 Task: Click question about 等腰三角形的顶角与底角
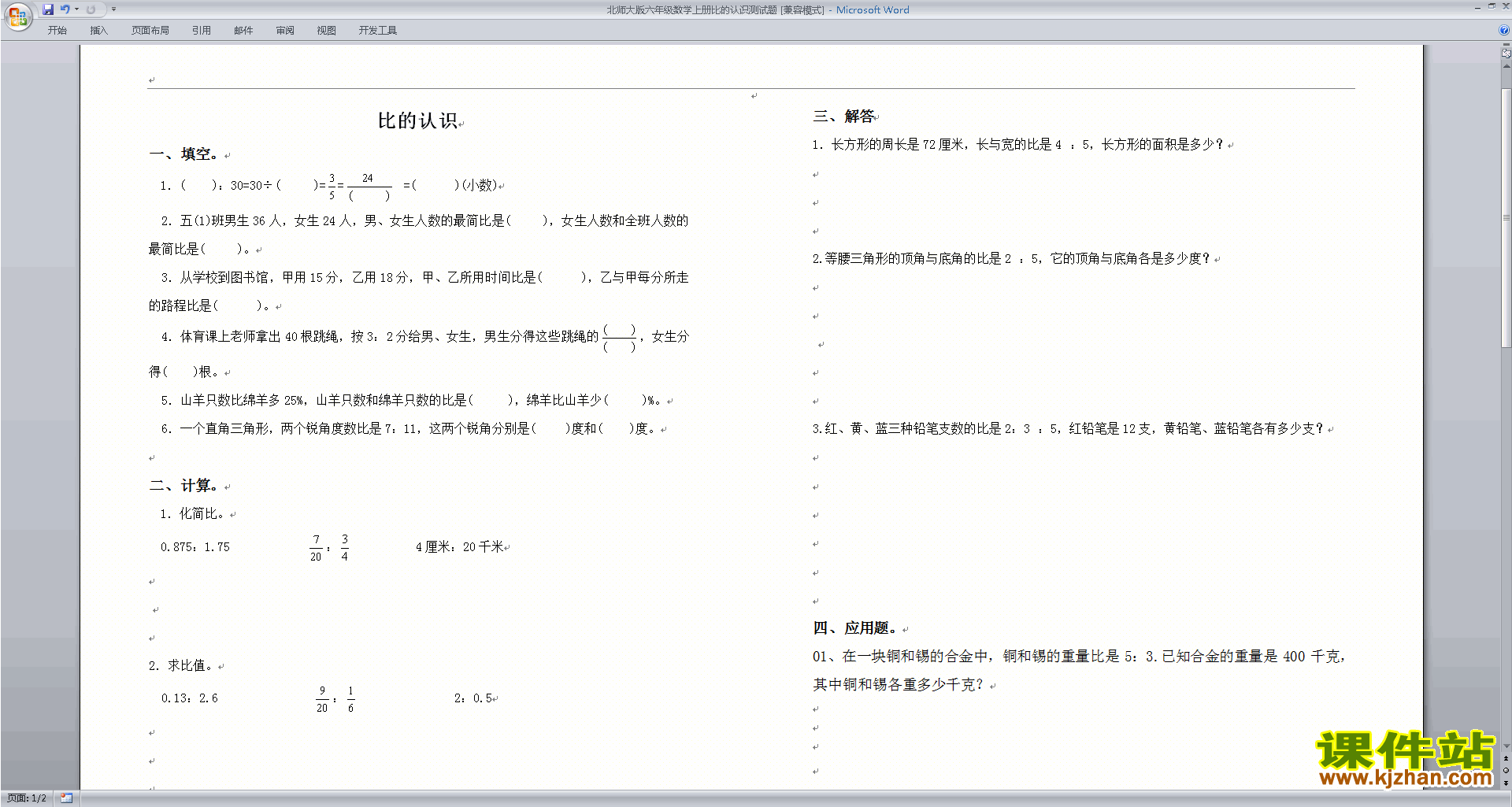coord(1011,259)
